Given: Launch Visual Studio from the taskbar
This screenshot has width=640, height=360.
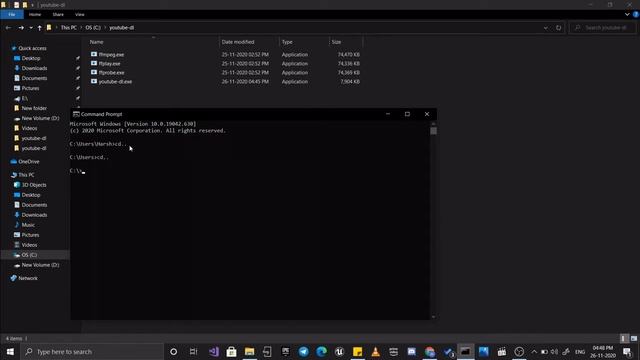Looking at the screenshot, I should point(214,351).
